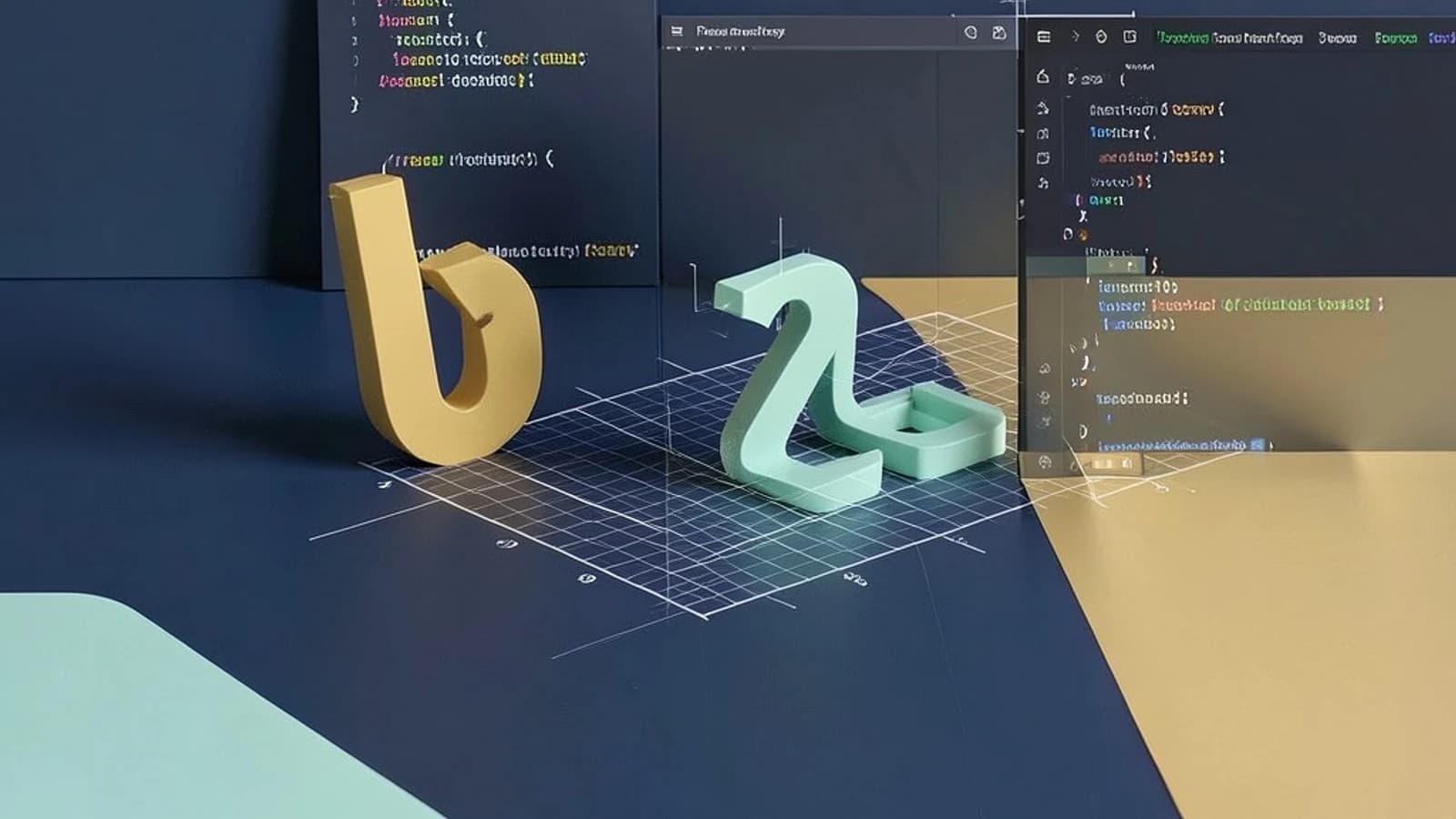The width and height of the screenshot is (1456, 819).
Task: Switch to the second green tab in right editor
Action: click(x=1396, y=38)
